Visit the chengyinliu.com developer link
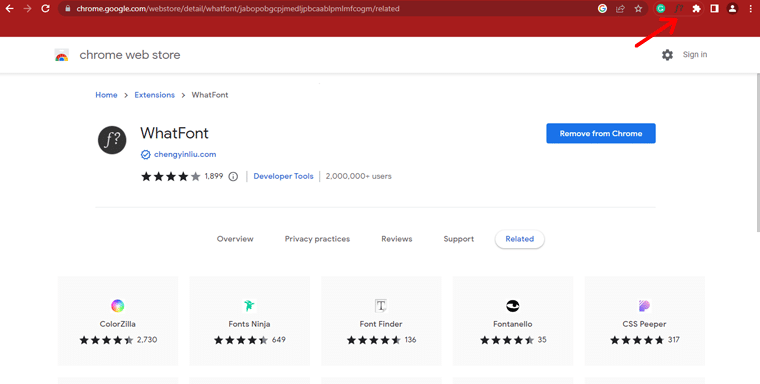Viewport: 760px width, 384px height. point(185,155)
